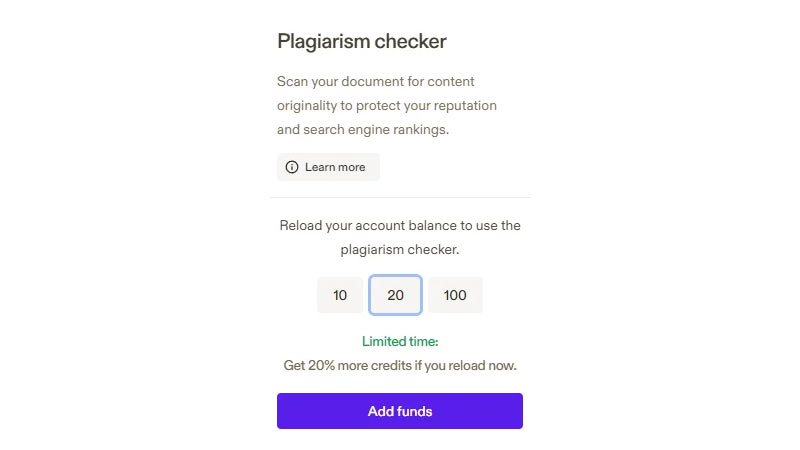Click the 'search engine rankings' text line
This screenshot has height=450, width=800.
click(363, 130)
